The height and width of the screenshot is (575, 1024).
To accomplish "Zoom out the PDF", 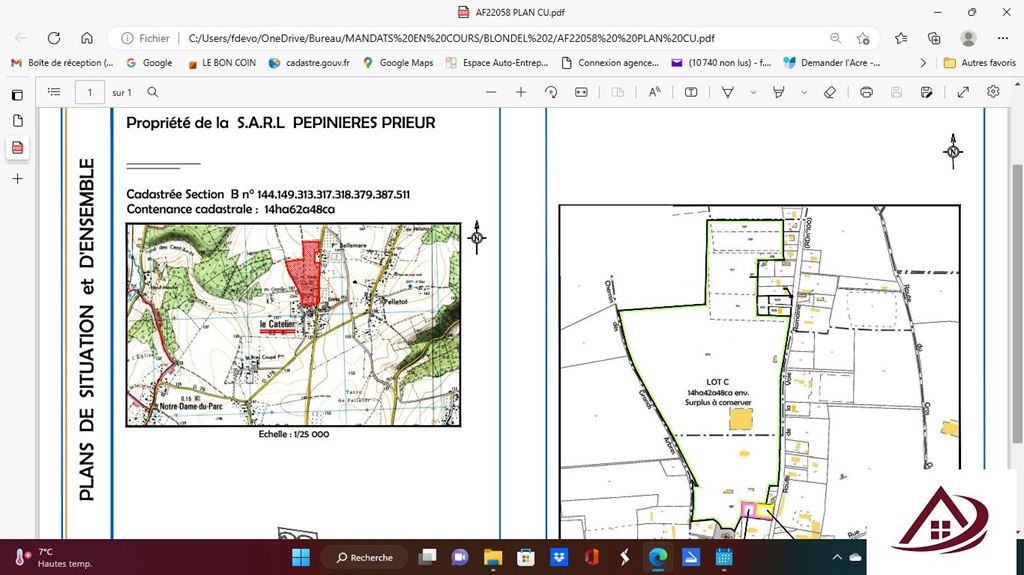I will (491, 92).
